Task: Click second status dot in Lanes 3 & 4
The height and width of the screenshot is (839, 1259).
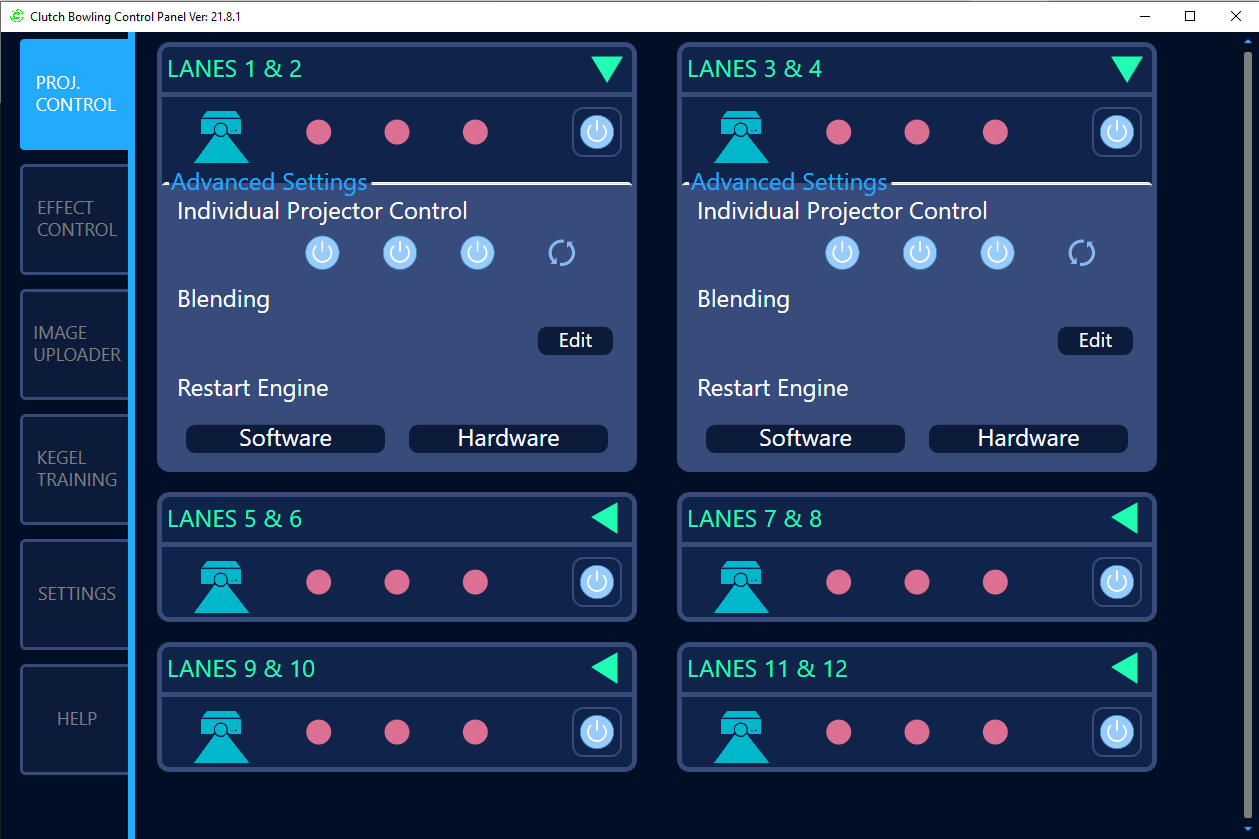Action: click(917, 132)
